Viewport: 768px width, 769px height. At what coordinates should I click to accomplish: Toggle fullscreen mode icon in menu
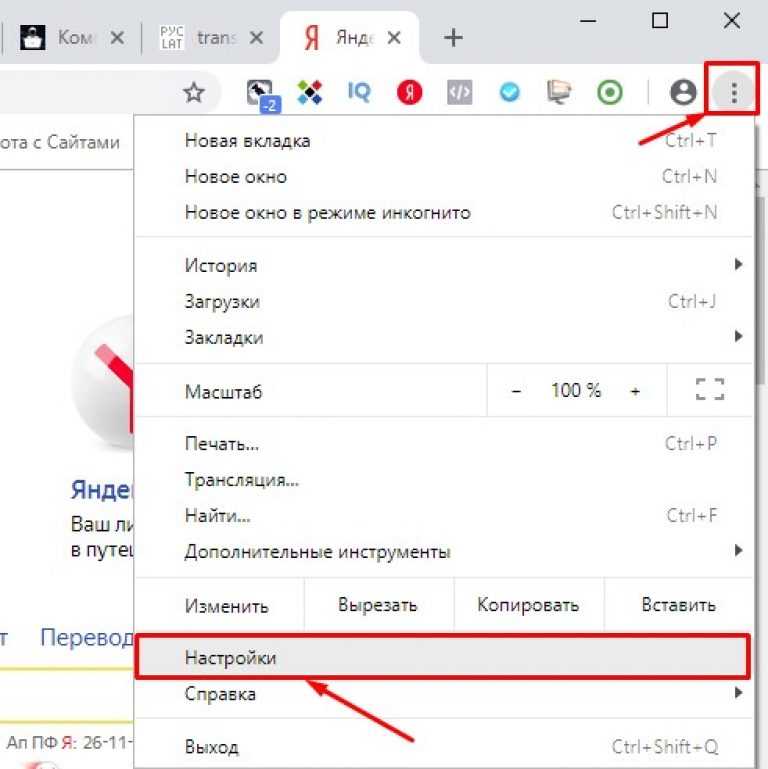[710, 389]
